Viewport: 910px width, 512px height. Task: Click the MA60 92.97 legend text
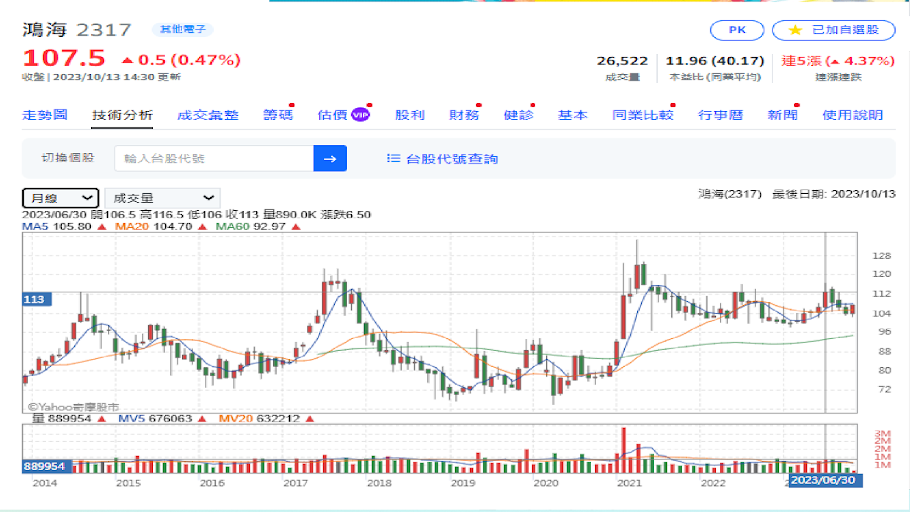(250, 226)
